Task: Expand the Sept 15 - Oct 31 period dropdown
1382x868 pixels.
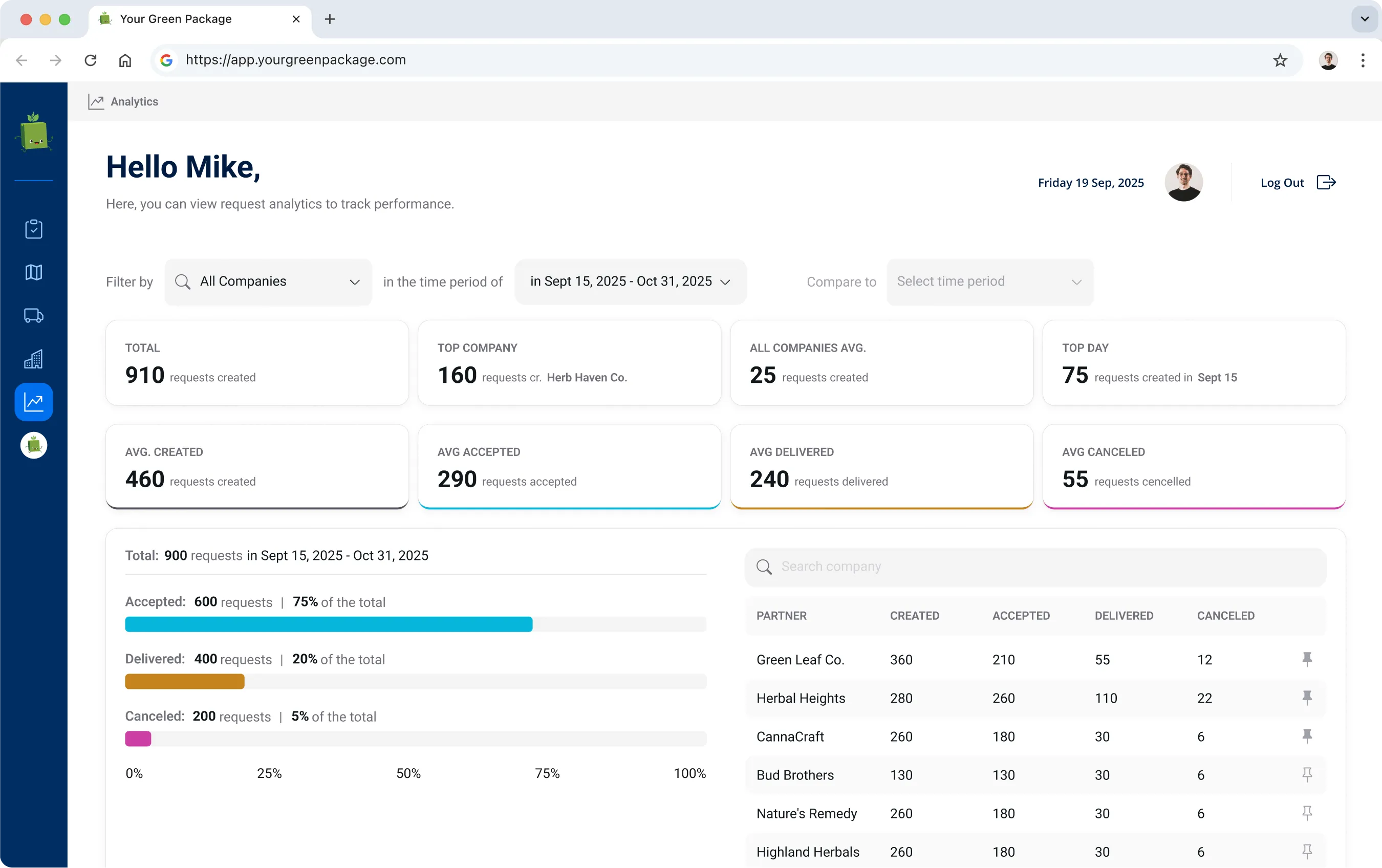Action: click(x=630, y=281)
